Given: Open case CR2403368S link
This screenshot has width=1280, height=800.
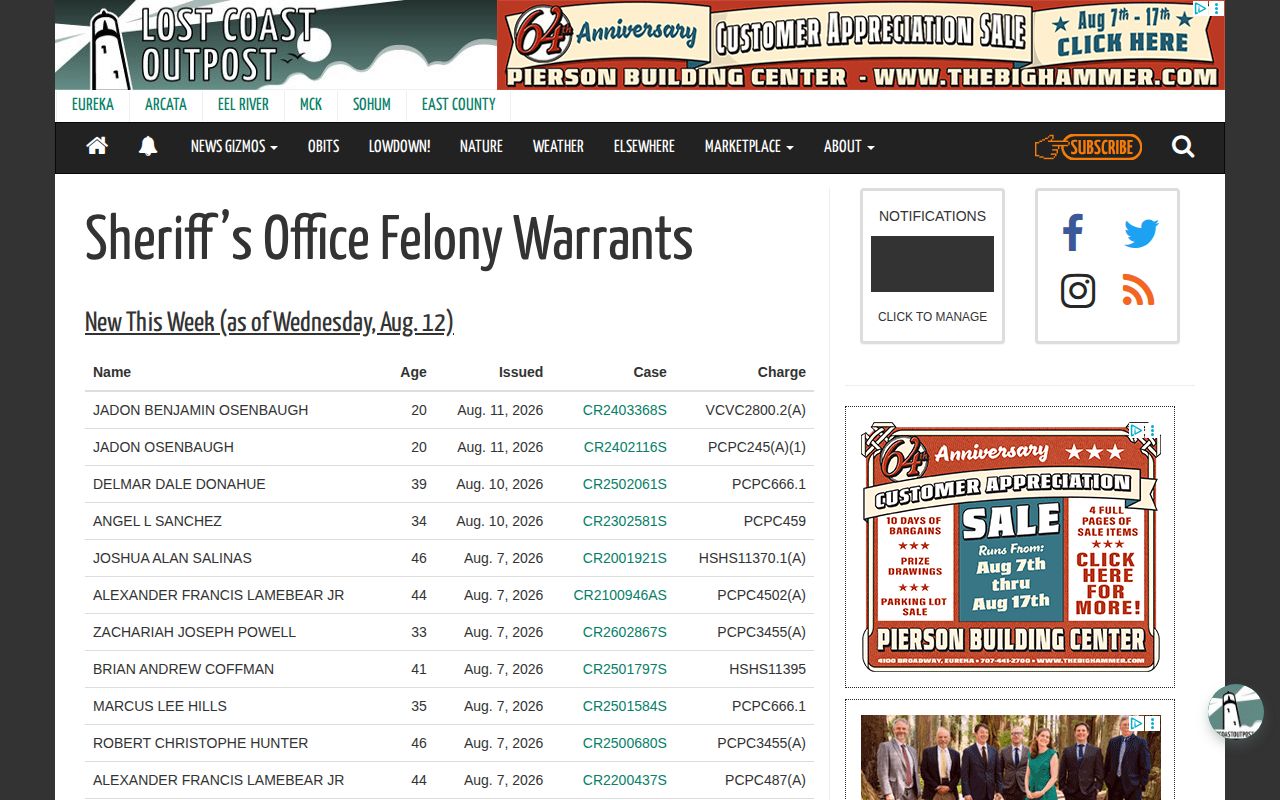Looking at the screenshot, I should (625, 410).
